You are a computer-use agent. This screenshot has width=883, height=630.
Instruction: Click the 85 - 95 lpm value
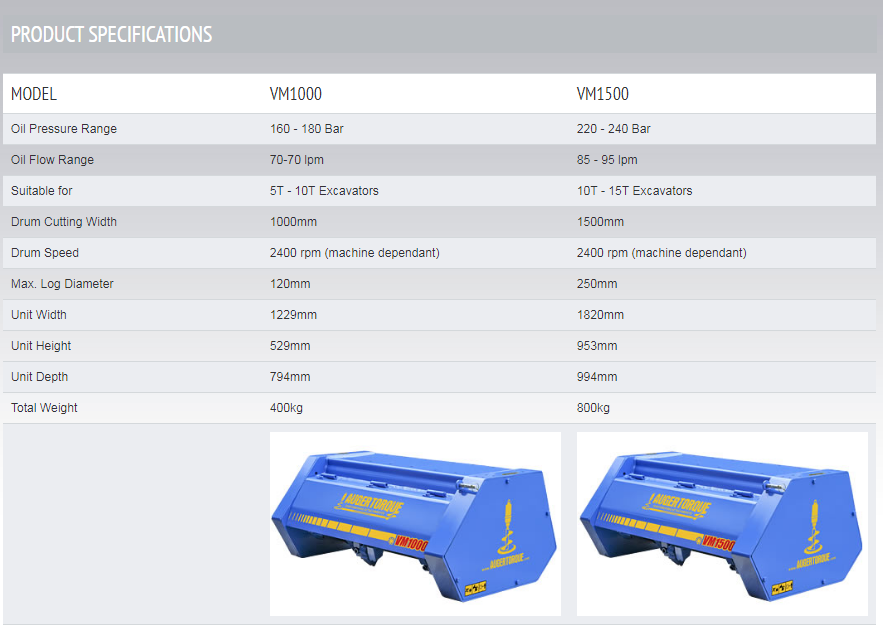[x=607, y=160]
